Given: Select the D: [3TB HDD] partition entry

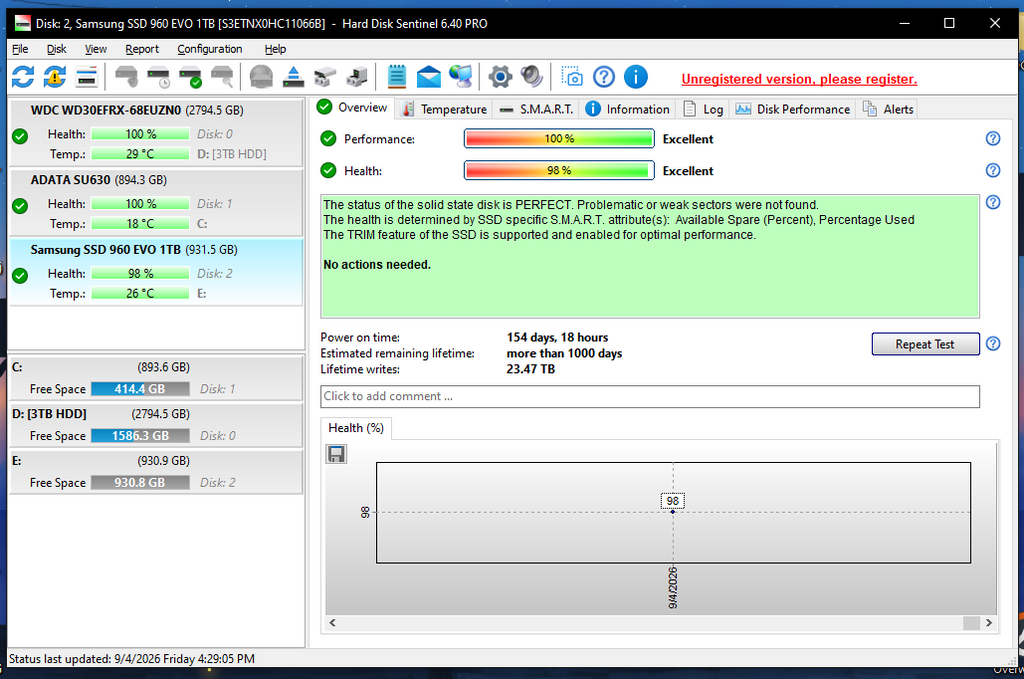Looking at the screenshot, I should click(x=155, y=425).
